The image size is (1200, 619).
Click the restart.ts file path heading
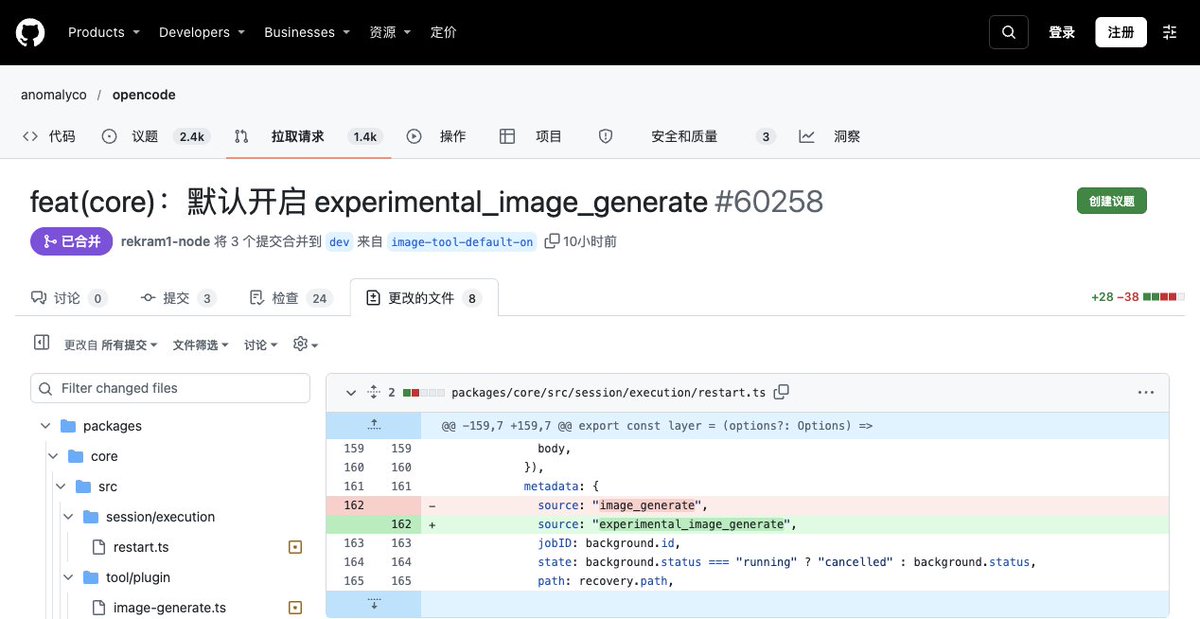608,392
